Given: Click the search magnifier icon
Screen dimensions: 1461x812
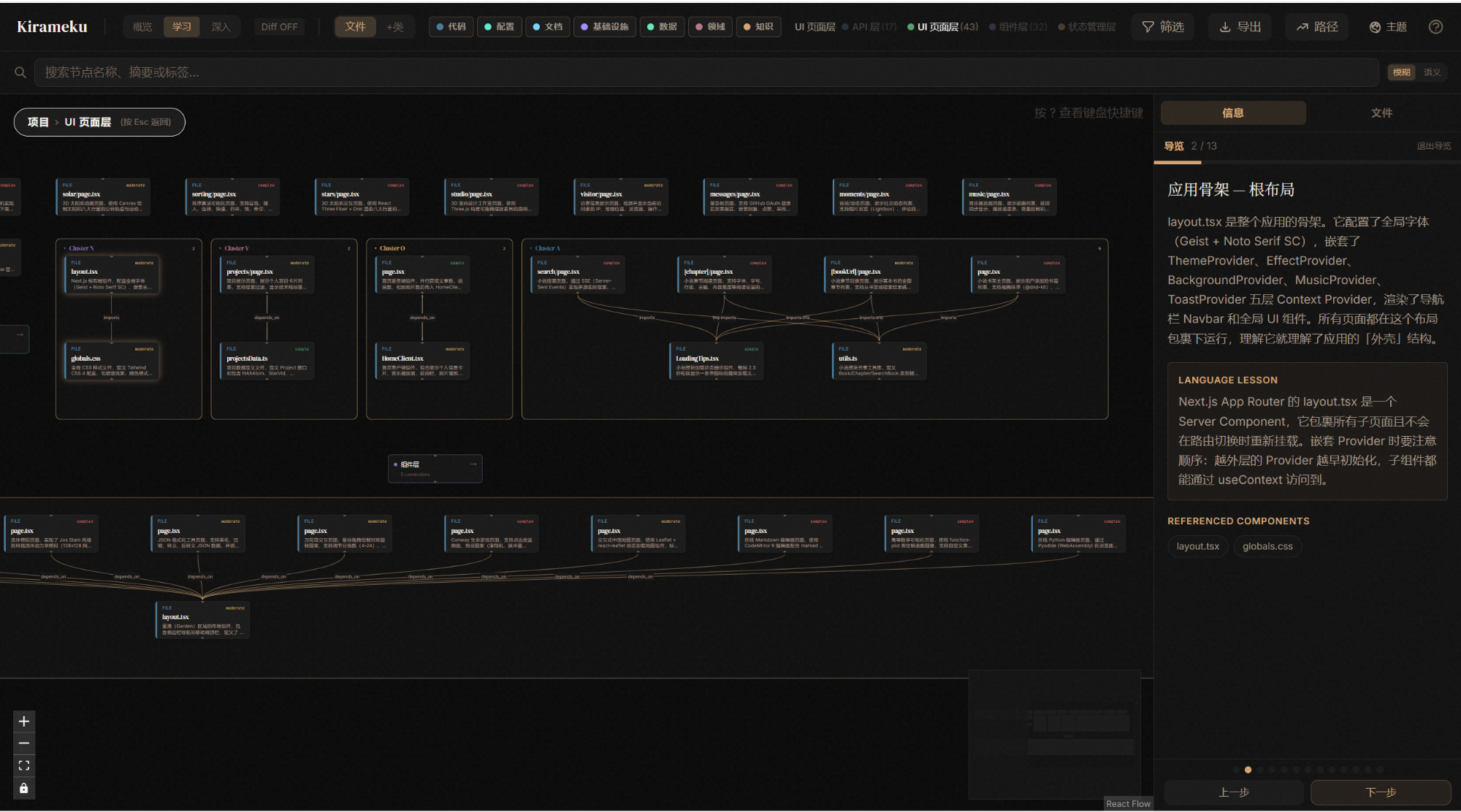Looking at the screenshot, I should pyautogui.click(x=20, y=72).
